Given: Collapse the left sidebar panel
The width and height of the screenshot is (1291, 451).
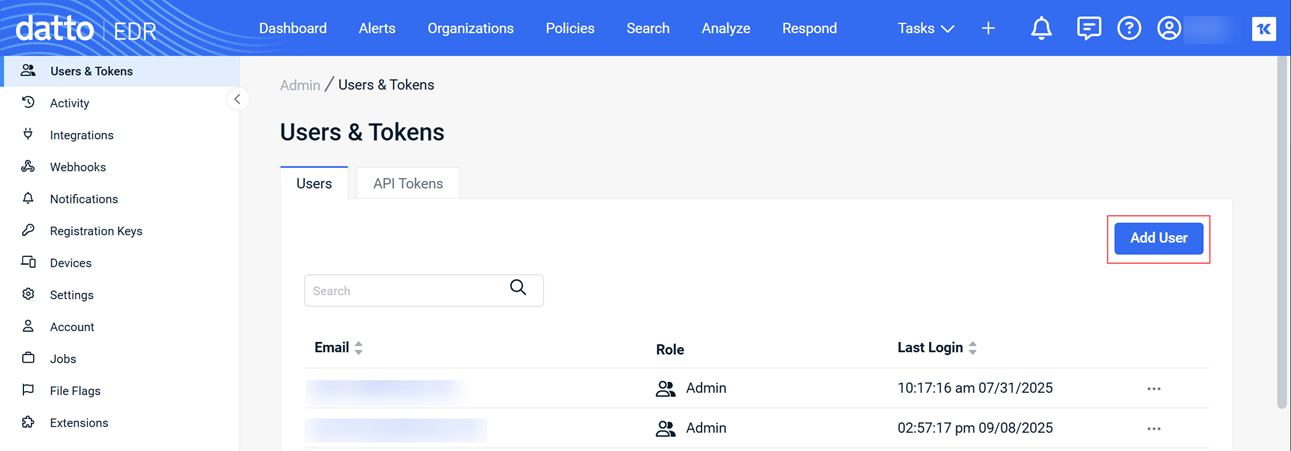Looking at the screenshot, I should tap(237, 99).
